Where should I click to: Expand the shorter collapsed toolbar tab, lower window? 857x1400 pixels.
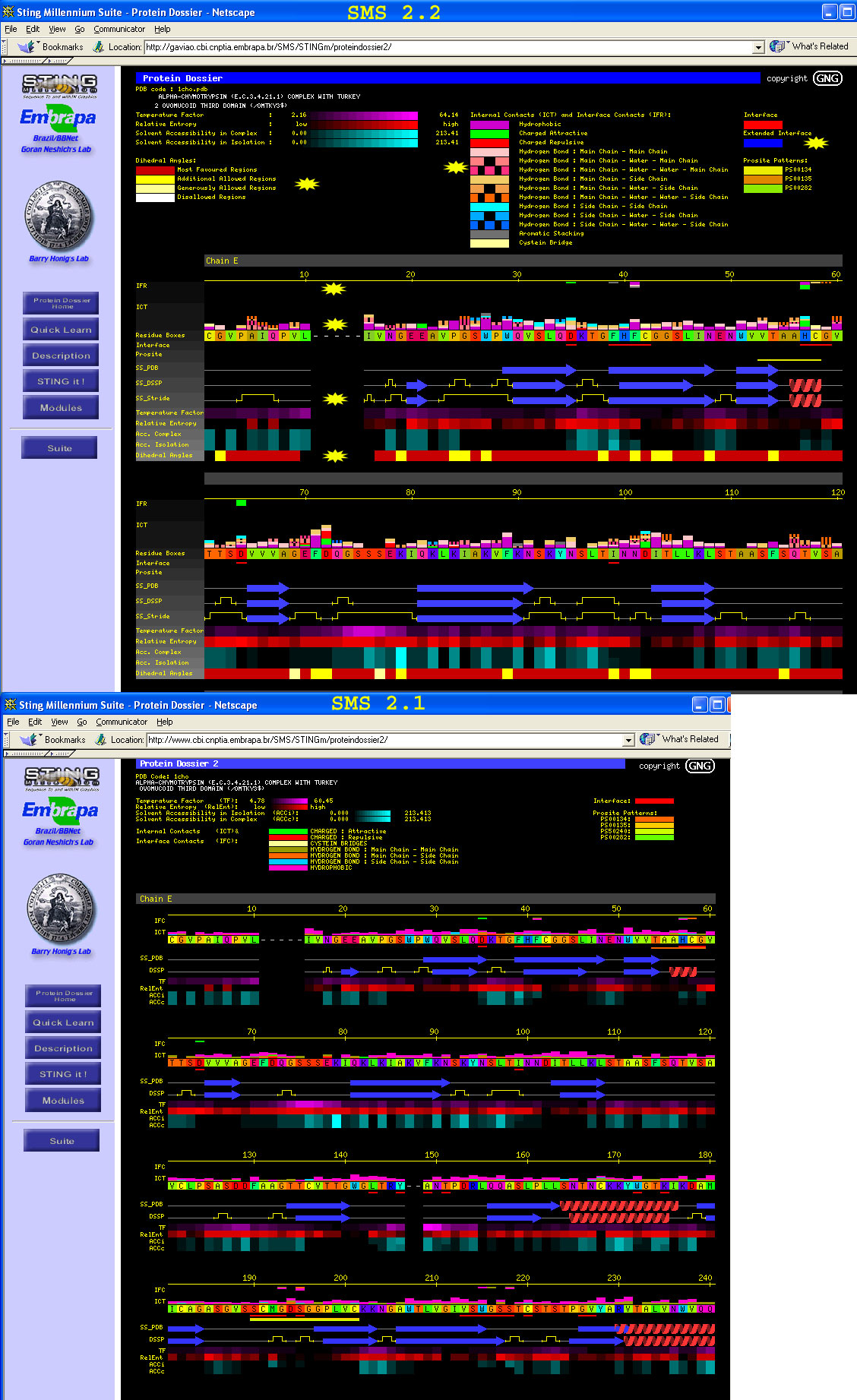coord(61,754)
